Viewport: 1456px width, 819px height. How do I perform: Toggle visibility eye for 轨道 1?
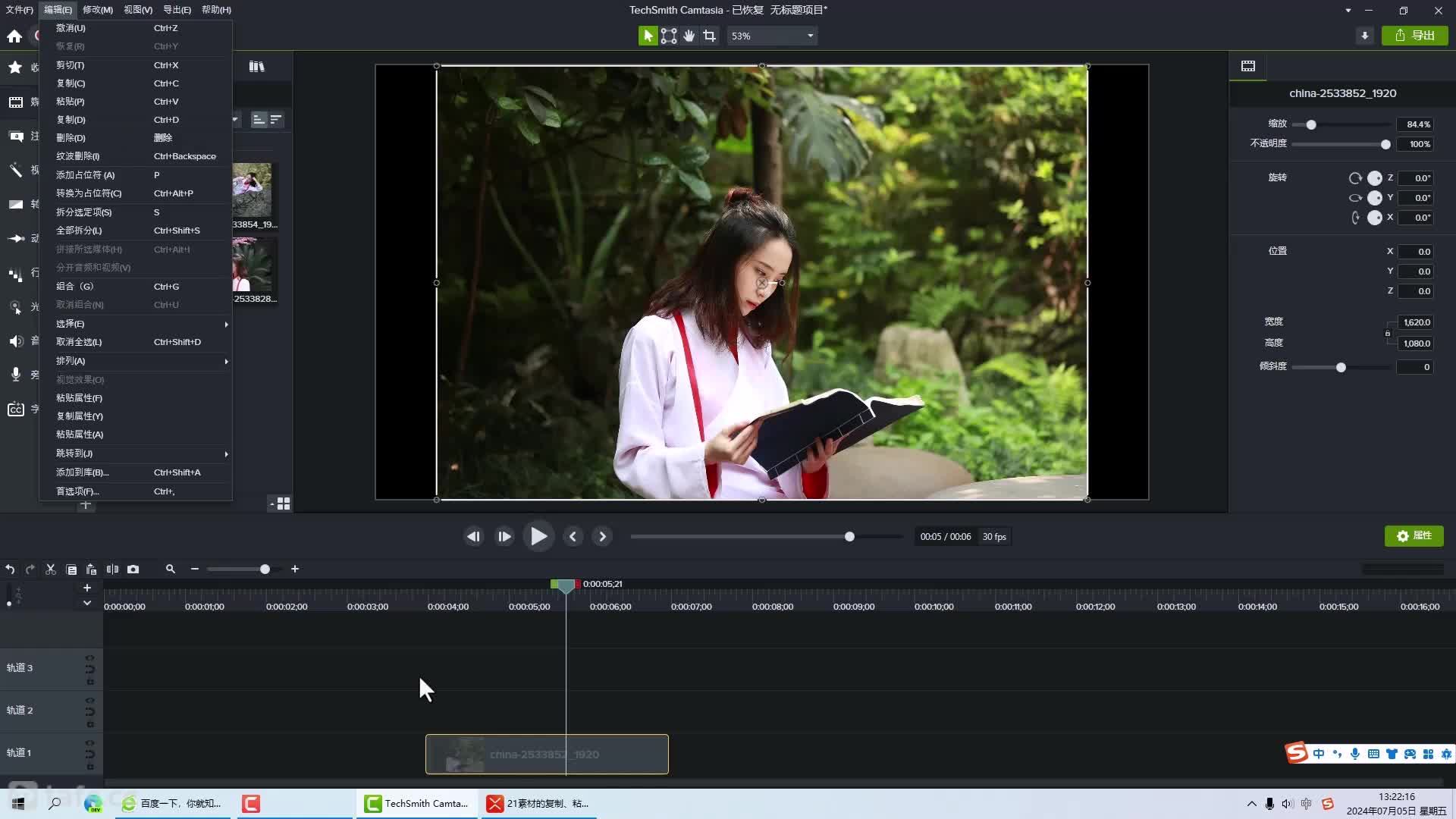pyautogui.click(x=89, y=742)
